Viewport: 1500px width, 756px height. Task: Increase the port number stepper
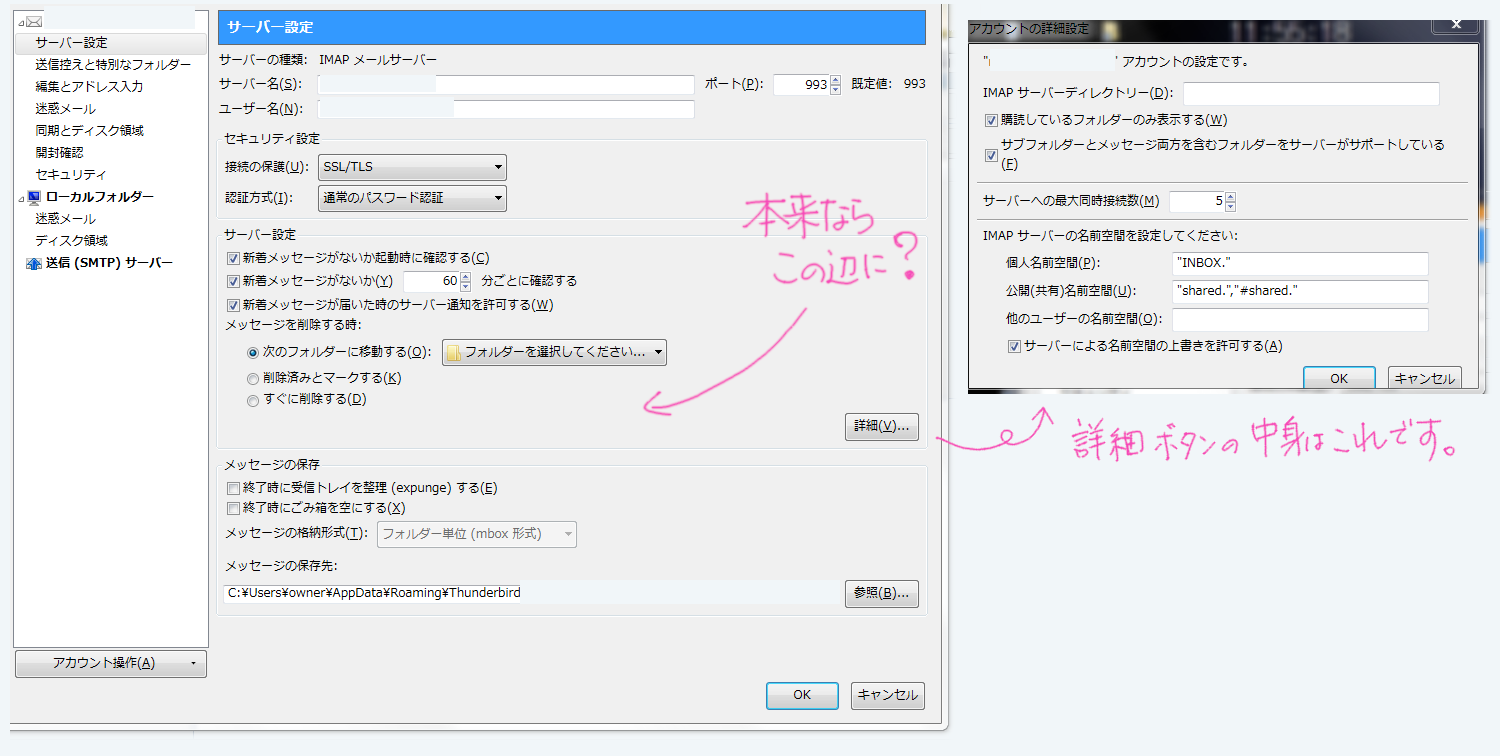coord(836,80)
